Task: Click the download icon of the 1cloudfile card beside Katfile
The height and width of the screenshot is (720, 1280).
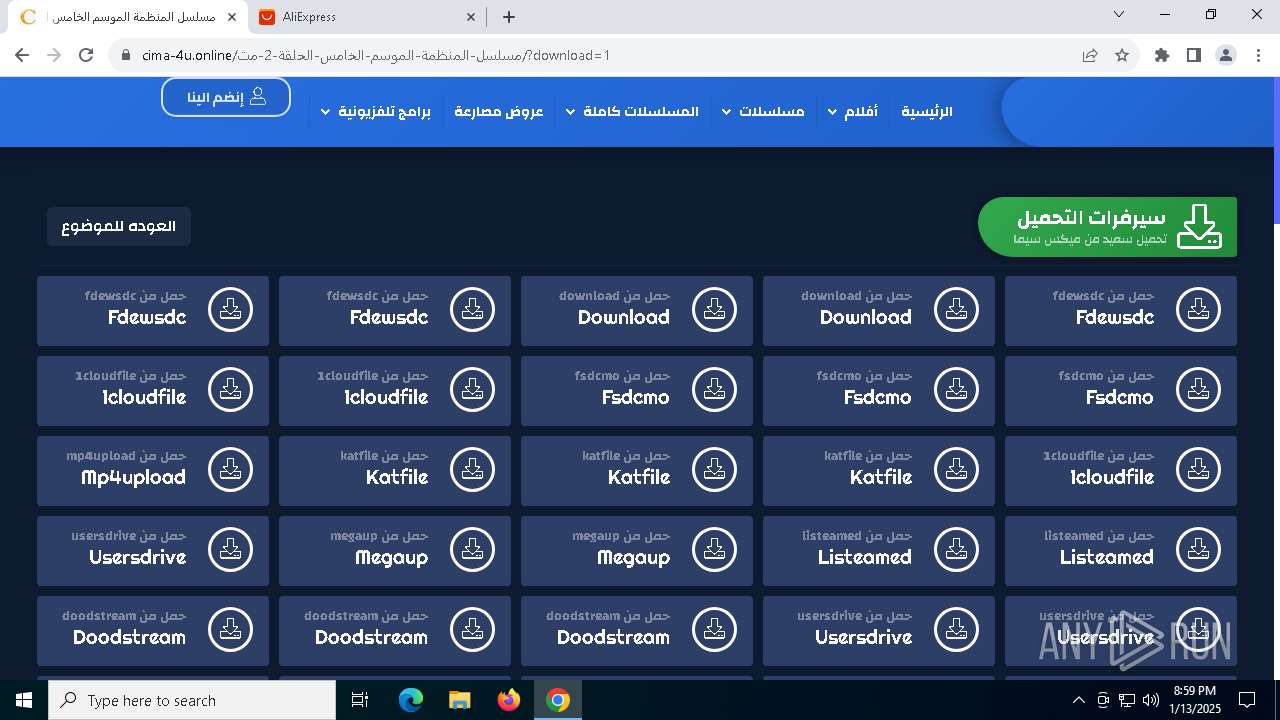Action: tap(1198, 470)
